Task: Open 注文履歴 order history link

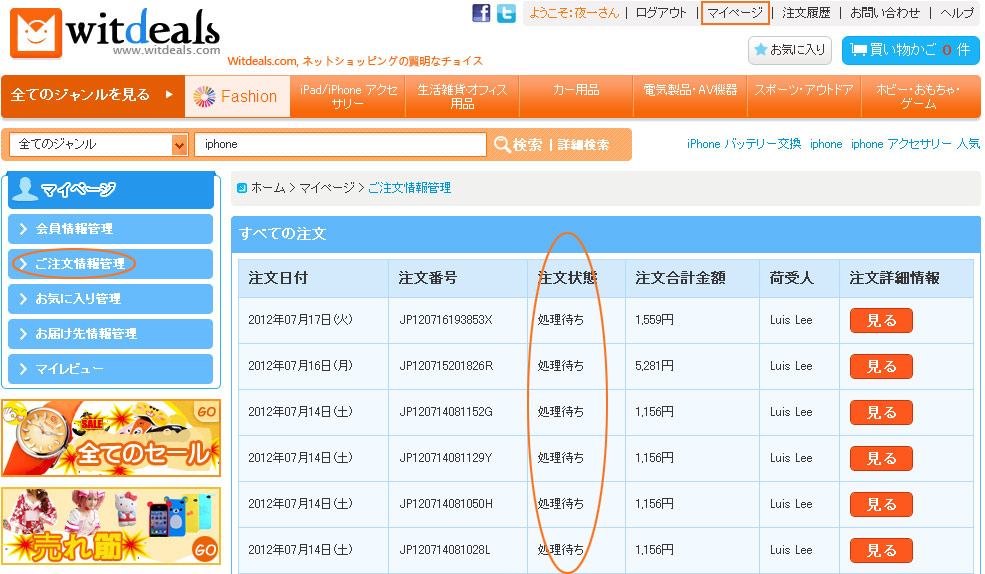Action: (806, 13)
